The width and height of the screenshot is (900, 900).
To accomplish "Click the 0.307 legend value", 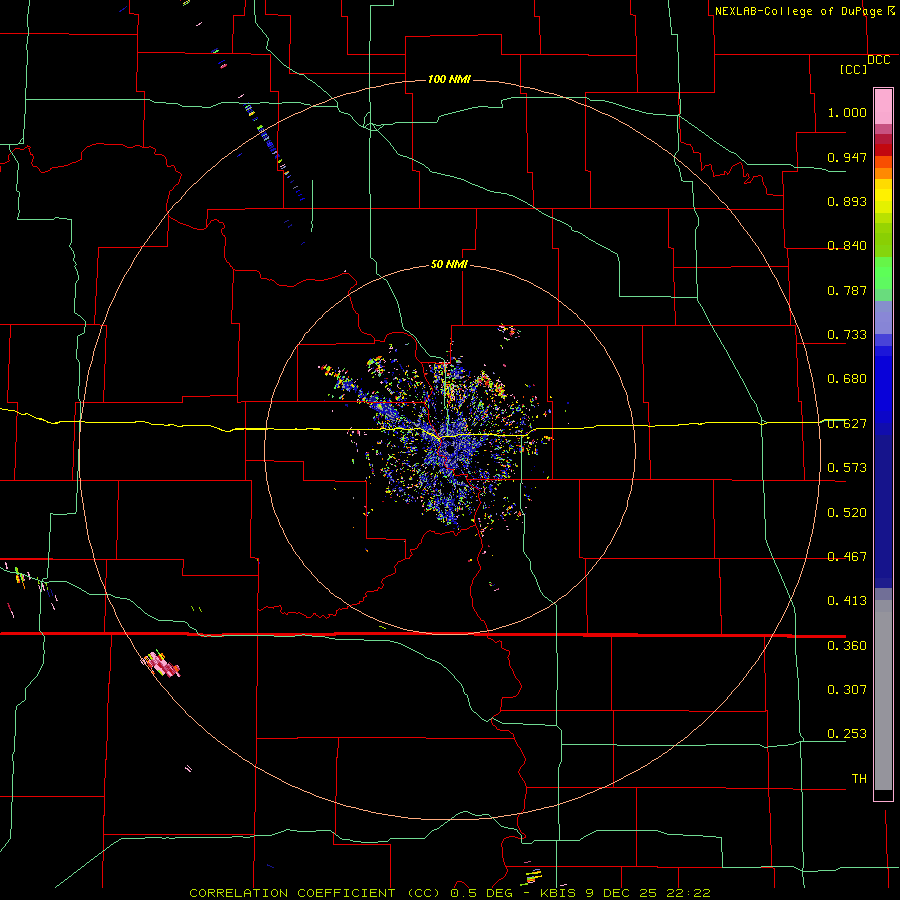I will [x=847, y=690].
